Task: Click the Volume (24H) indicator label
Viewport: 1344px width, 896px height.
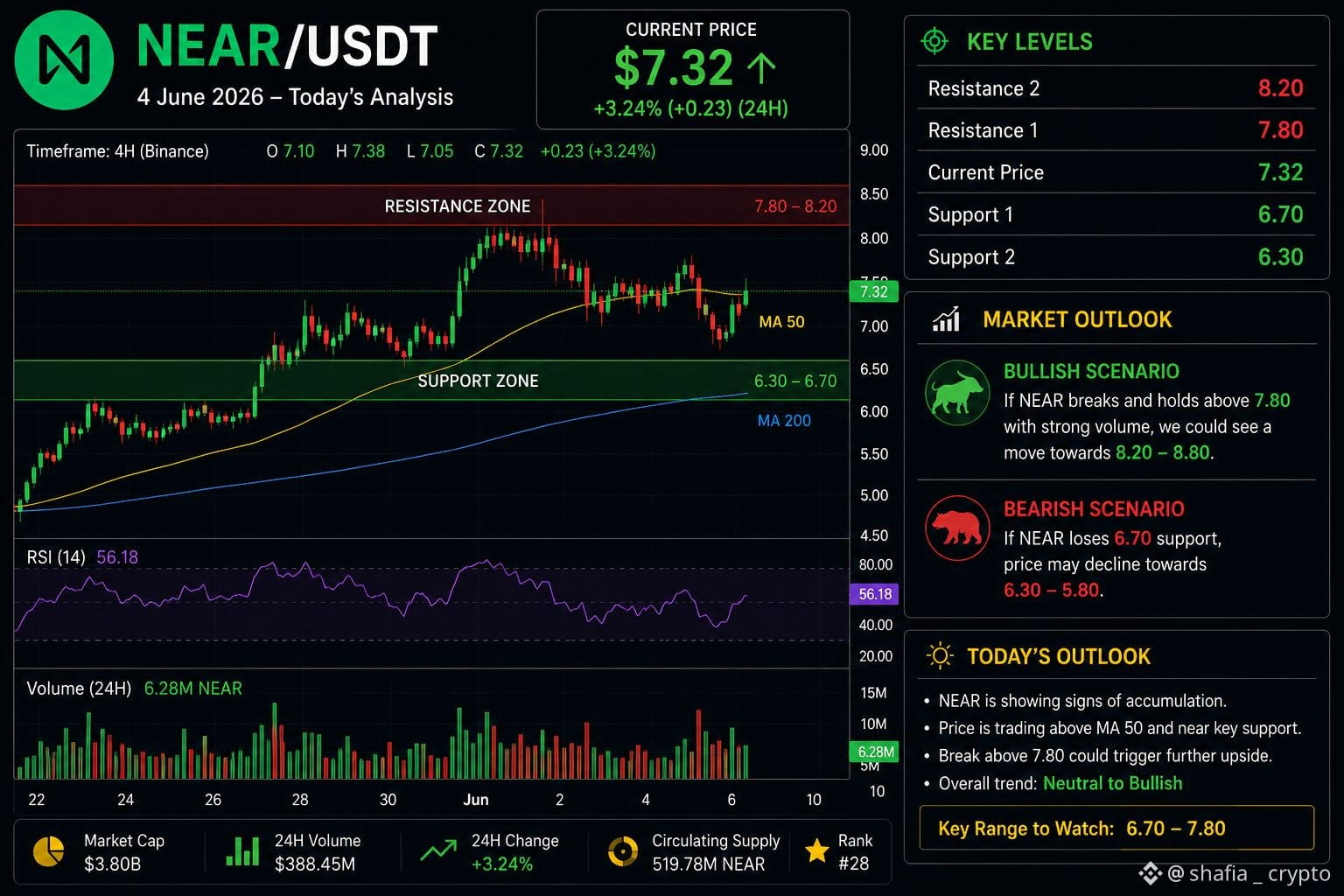Action: coord(79,689)
